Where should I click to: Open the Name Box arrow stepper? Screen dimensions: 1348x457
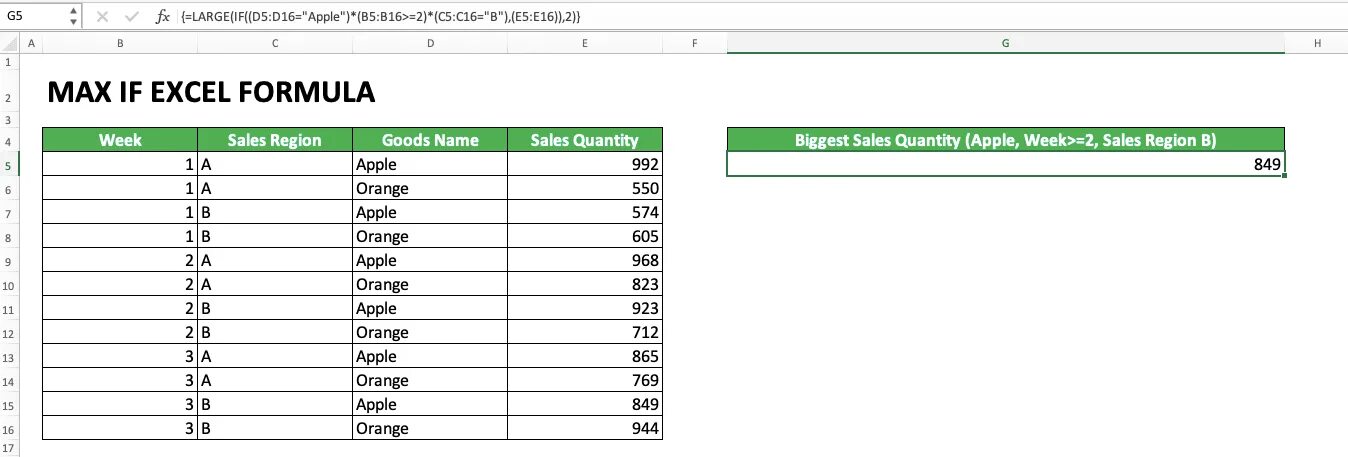tap(74, 17)
